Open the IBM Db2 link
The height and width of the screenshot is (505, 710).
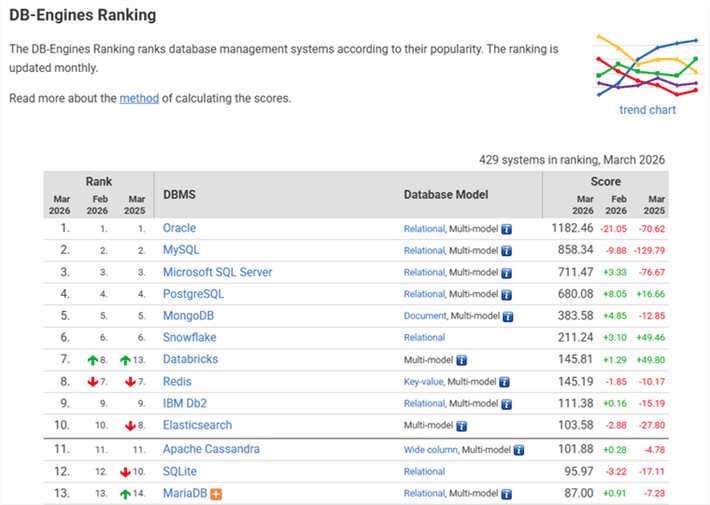click(x=185, y=403)
